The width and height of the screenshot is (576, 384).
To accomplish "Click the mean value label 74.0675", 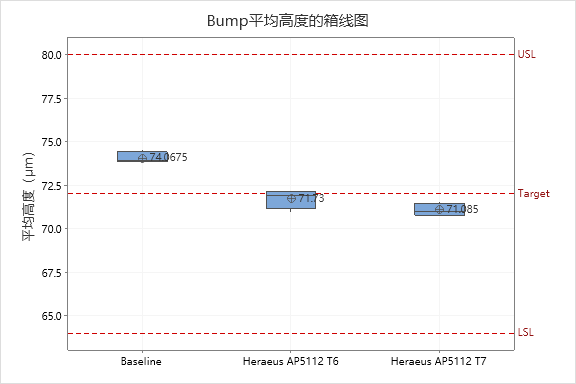I will pyautogui.click(x=168, y=157).
